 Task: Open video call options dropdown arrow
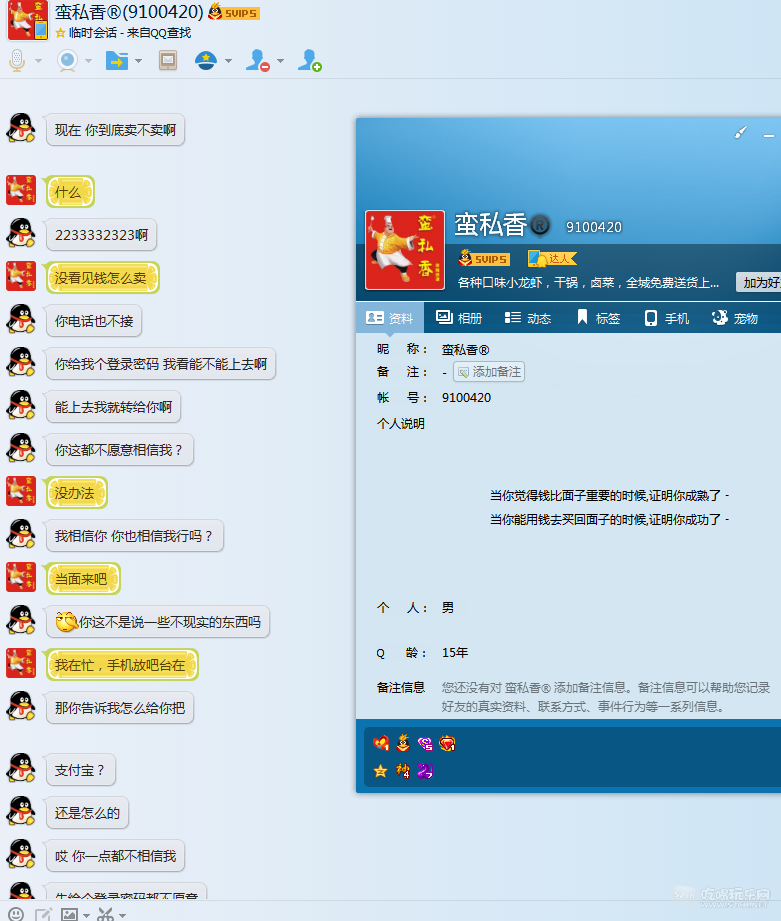[x=89, y=60]
